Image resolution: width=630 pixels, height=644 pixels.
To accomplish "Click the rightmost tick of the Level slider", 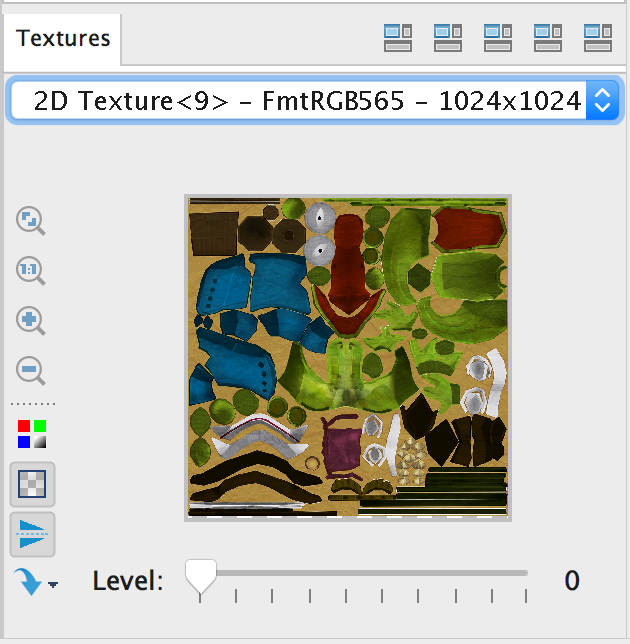I will click(527, 596).
